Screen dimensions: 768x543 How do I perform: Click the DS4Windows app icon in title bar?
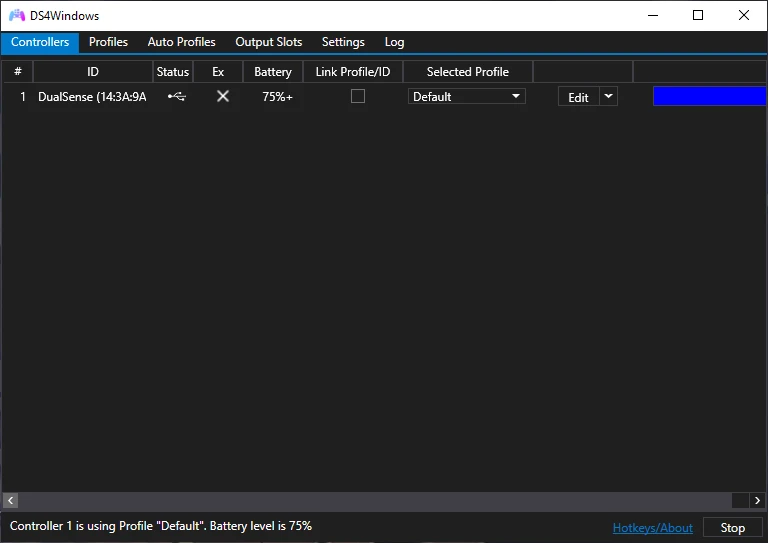(17, 16)
